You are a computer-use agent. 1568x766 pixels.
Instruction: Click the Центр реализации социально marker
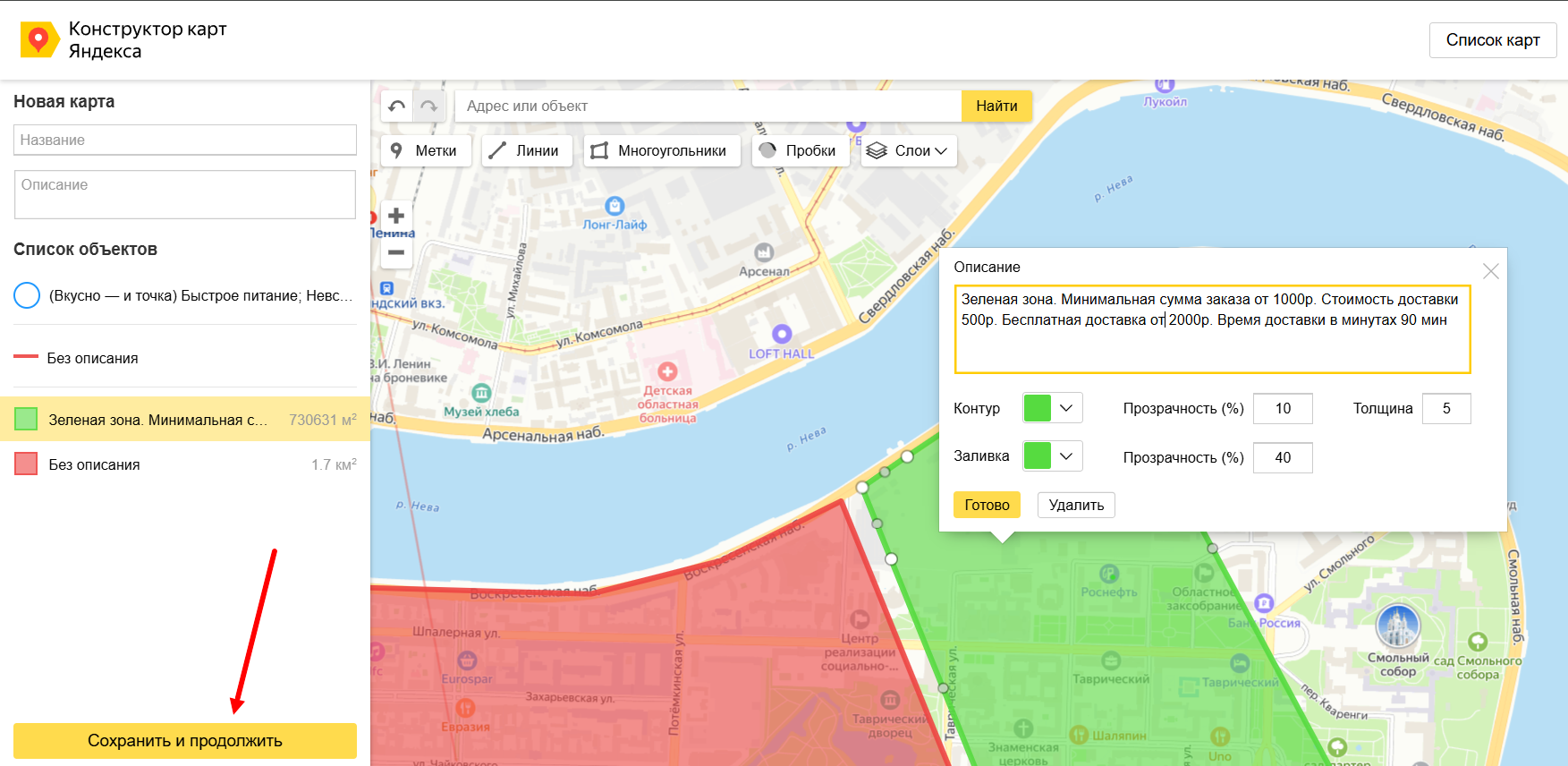pos(860,618)
